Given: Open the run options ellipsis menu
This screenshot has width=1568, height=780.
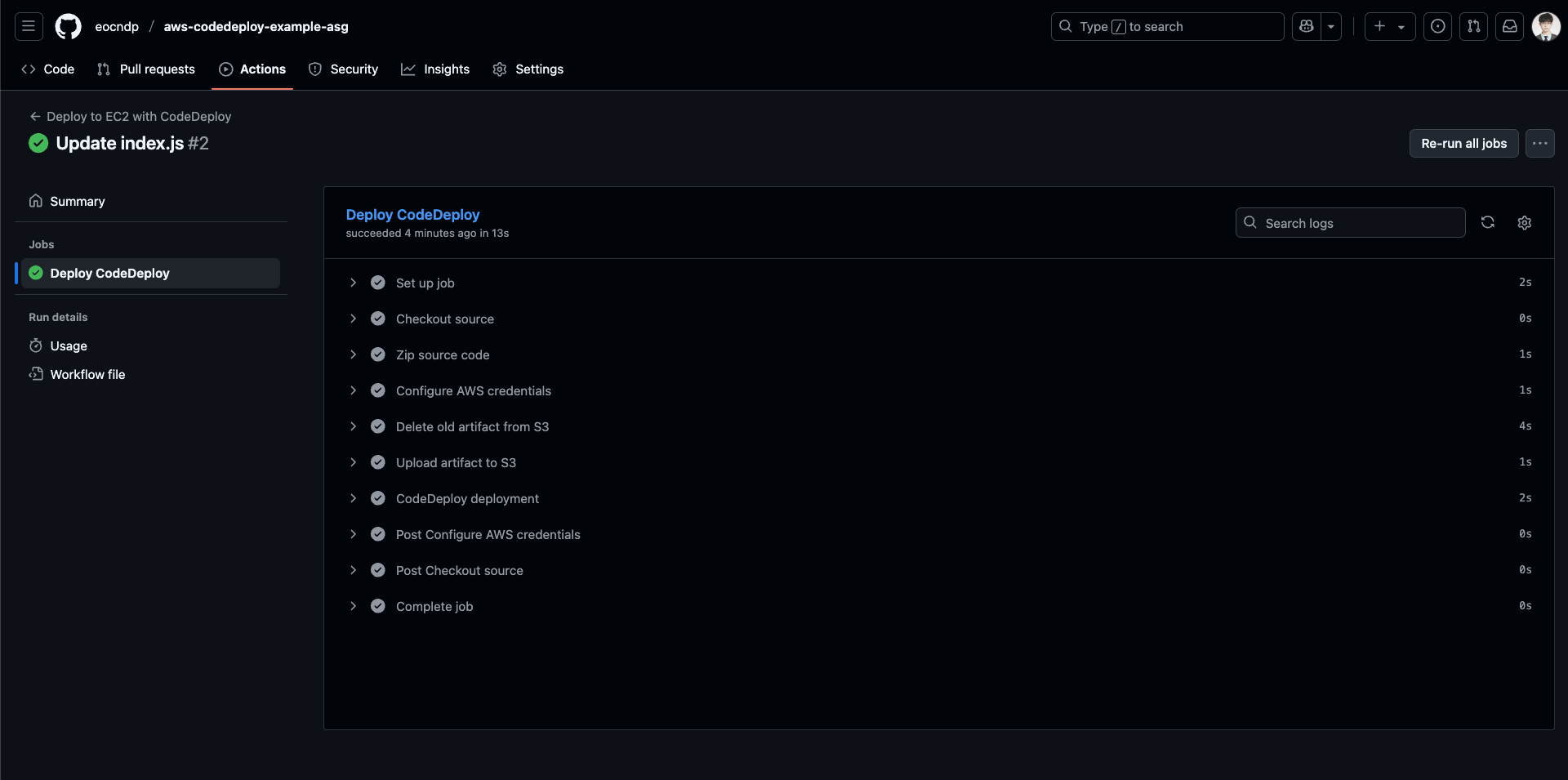Looking at the screenshot, I should (x=1540, y=143).
